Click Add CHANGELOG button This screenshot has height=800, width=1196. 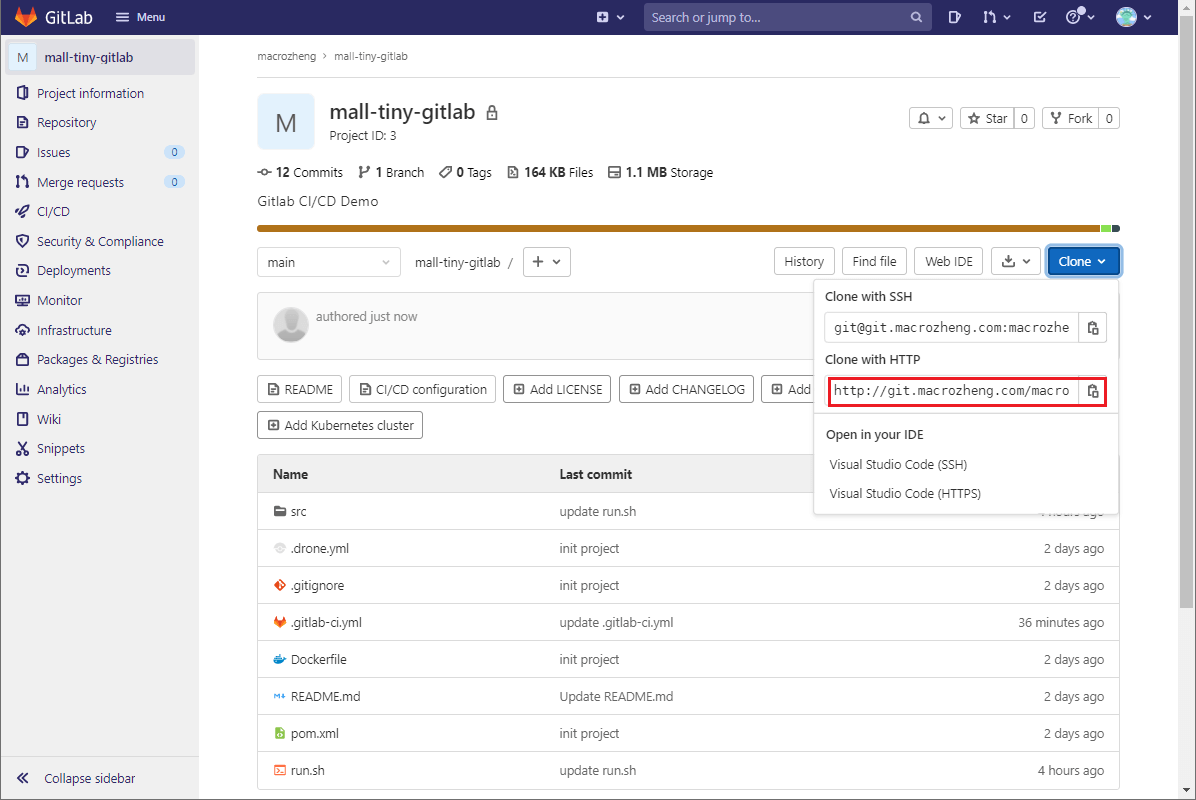click(686, 389)
